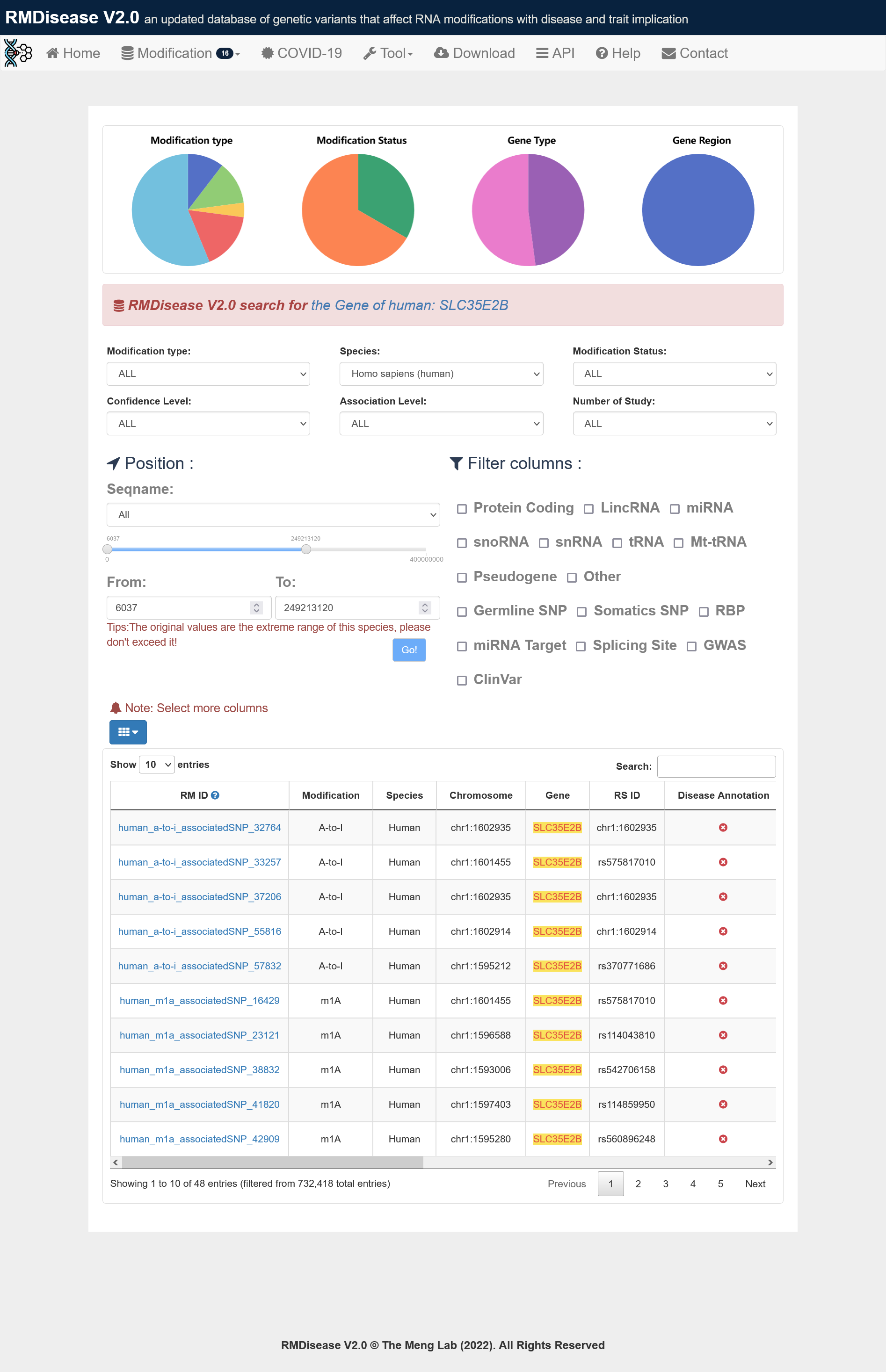The height and width of the screenshot is (1372, 886).
Task: Go to the Home page
Action: [x=73, y=53]
